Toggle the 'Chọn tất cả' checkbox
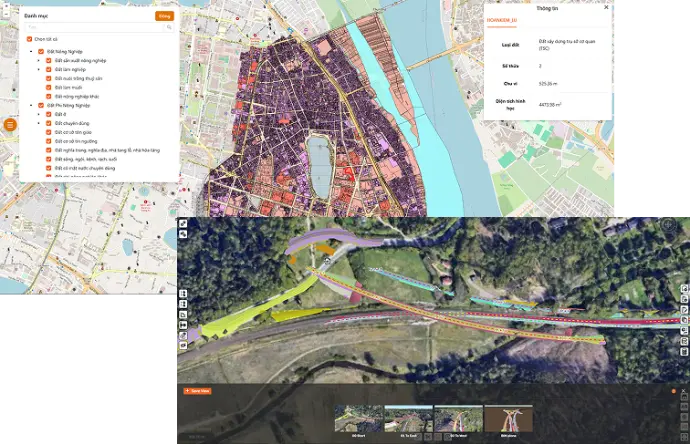This screenshot has height=444, width=690. [30, 39]
